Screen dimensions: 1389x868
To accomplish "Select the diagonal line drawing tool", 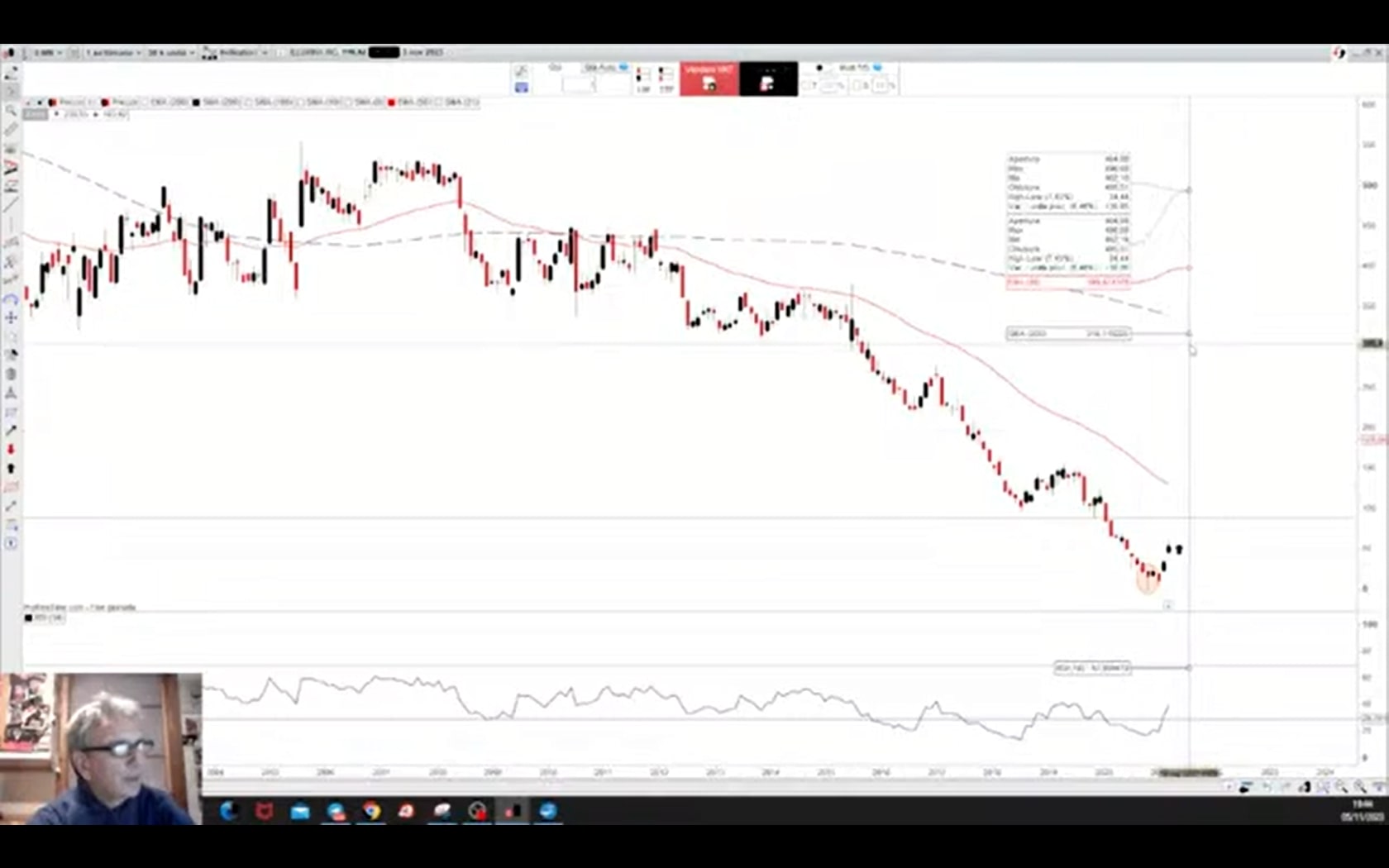I will [11, 203].
